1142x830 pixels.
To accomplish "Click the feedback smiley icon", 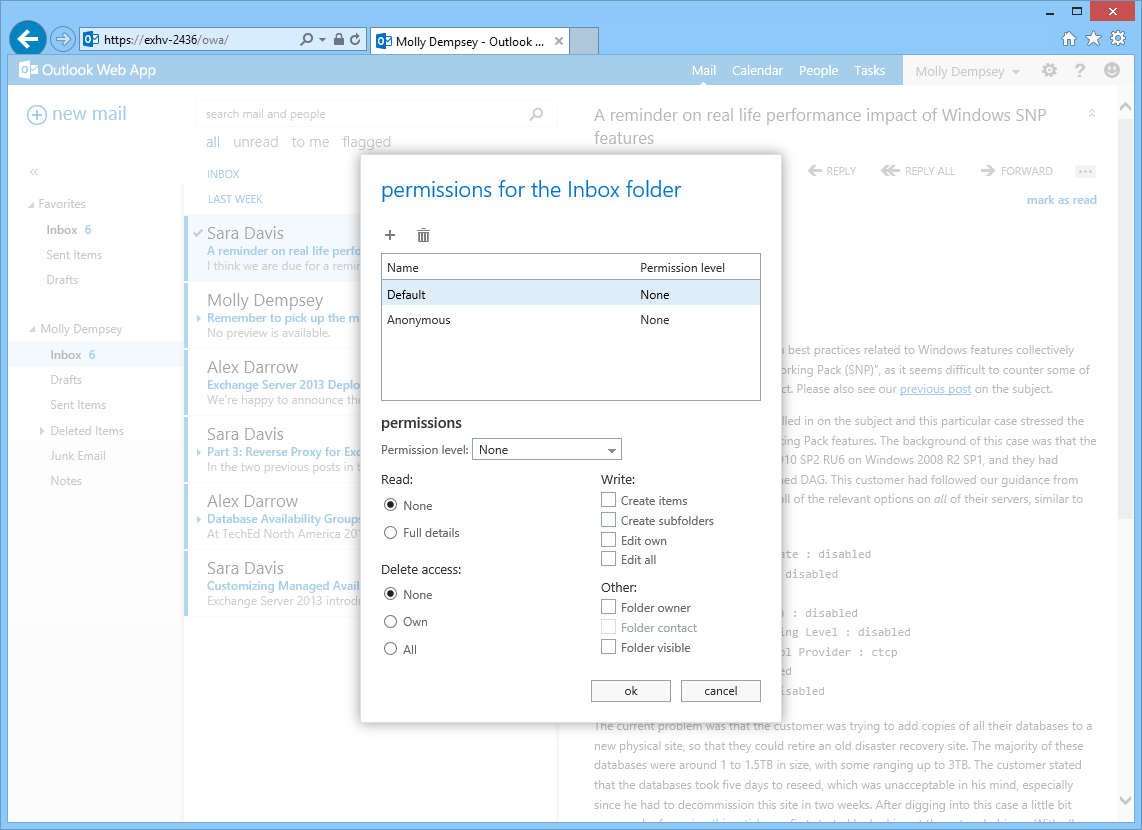I will click(x=1112, y=70).
